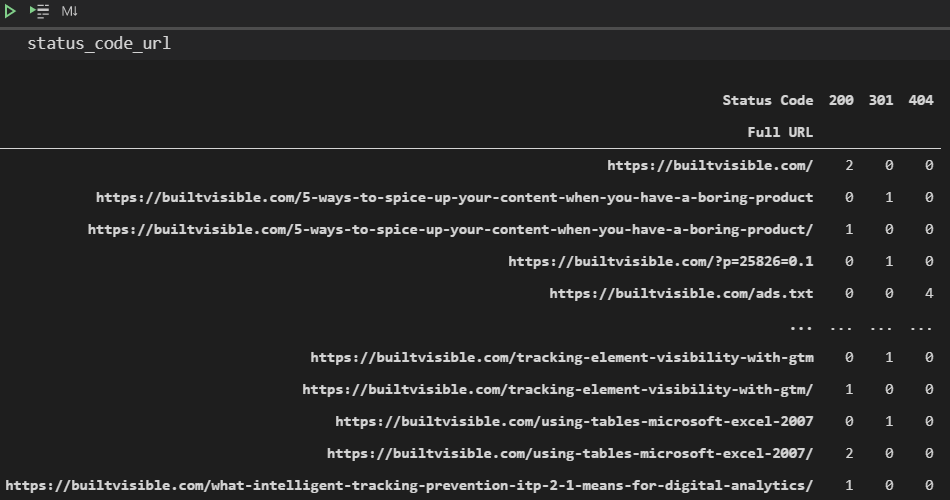Screen dimensions: 950x500
Task: Select the Status Code header label
Action: pyautogui.click(x=767, y=101)
